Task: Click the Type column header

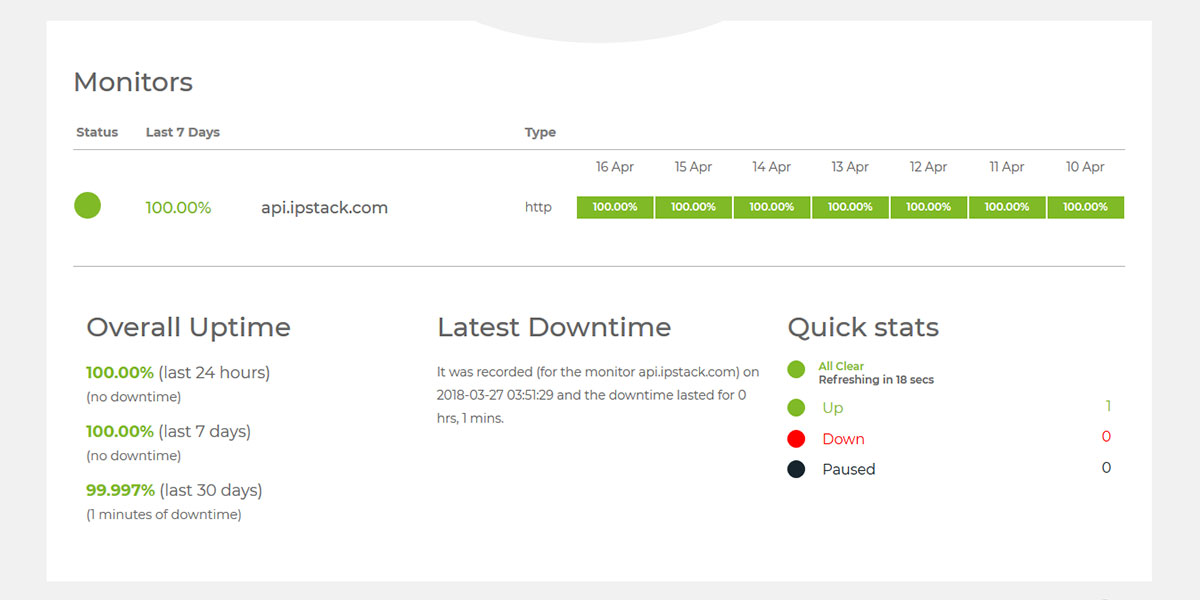Action: click(540, 133)
